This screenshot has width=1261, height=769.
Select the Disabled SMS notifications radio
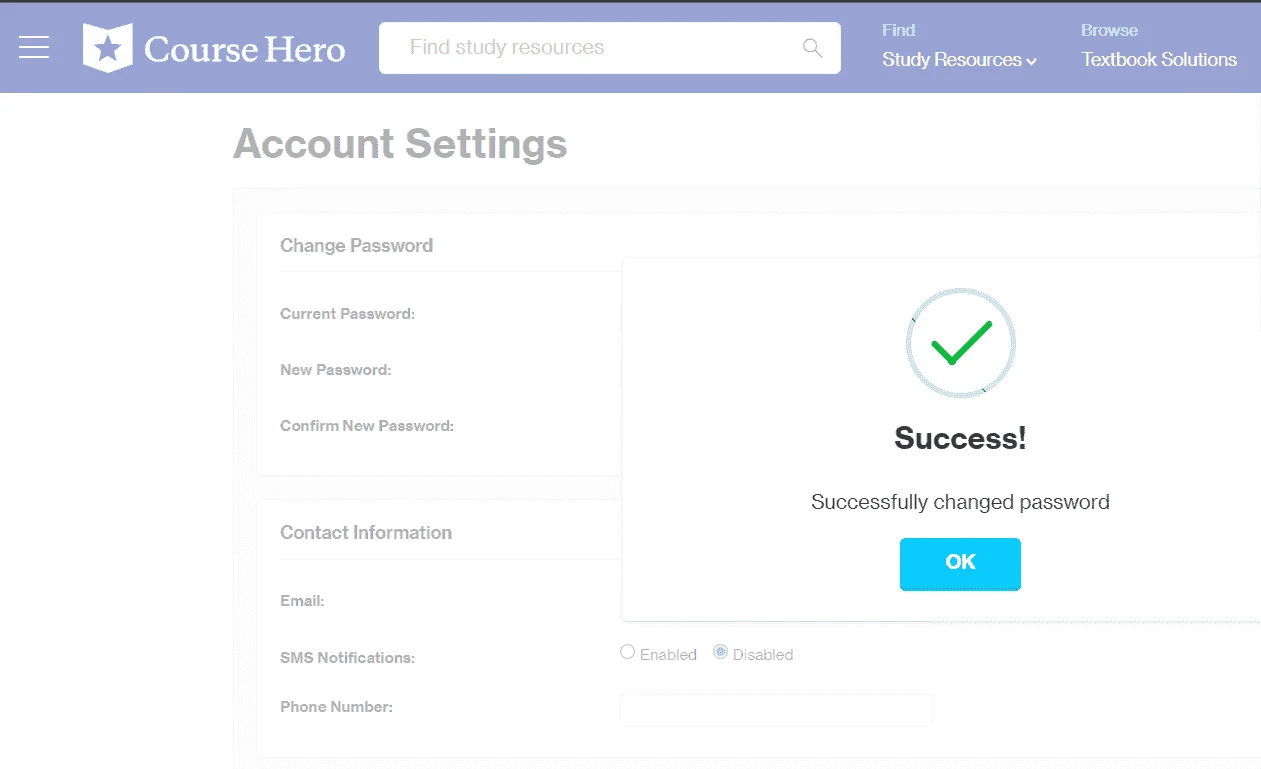(x=720, y=652)
